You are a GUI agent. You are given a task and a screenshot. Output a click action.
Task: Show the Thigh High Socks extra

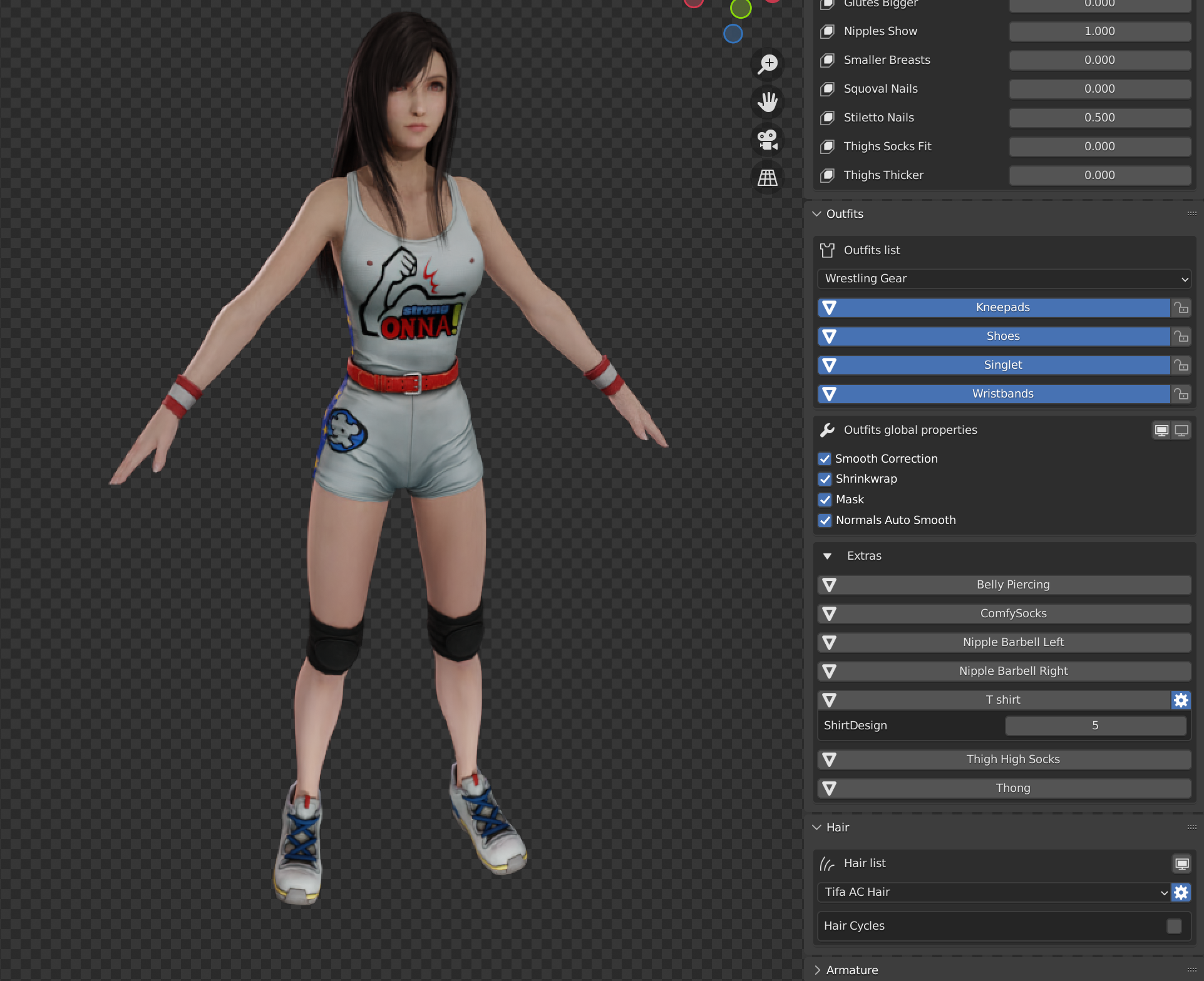click(x=1004, y=759)
